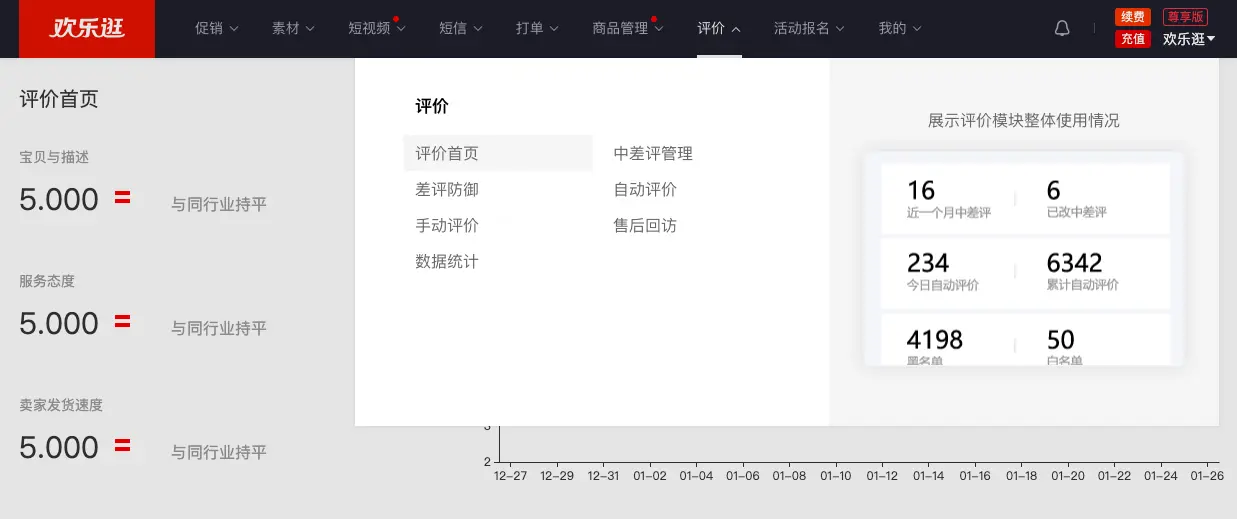Open the 活动报名 menu
Screen dimensions: 1237x519
tap(809, 29)
